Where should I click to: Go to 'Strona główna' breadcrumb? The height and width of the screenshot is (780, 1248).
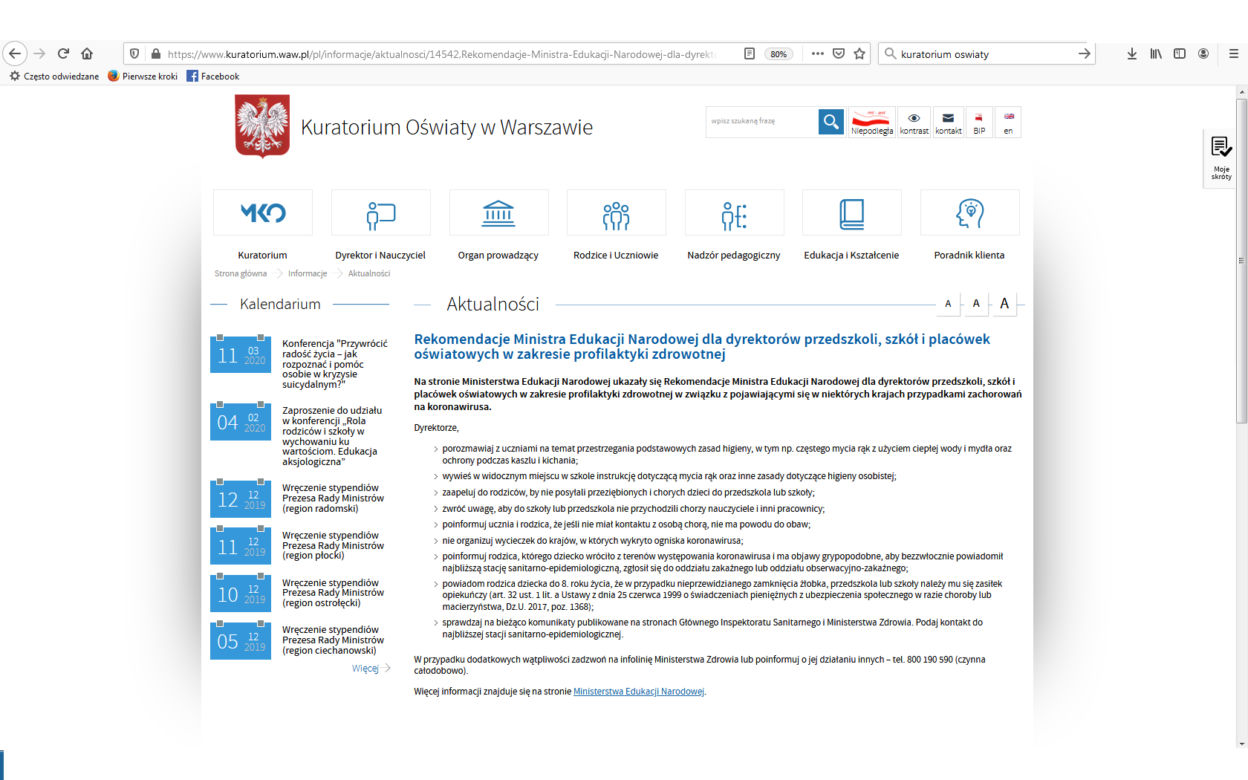(241, 273)
